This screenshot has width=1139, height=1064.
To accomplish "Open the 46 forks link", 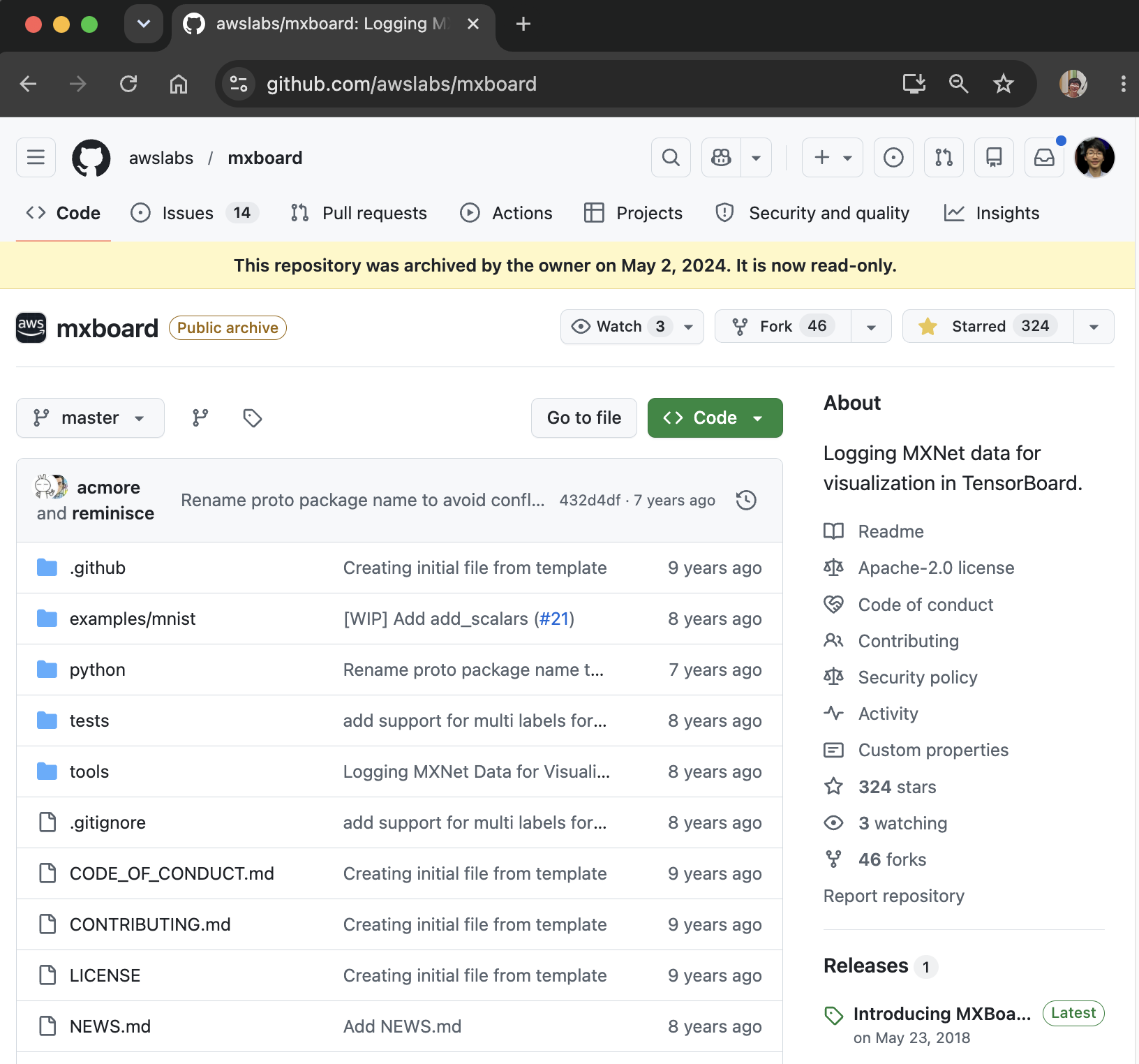I will click(x=892, y=859).
